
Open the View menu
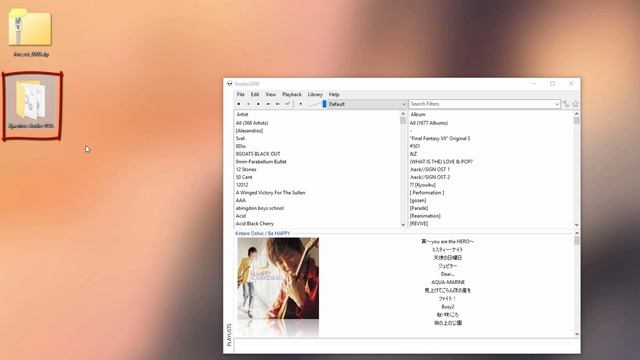point(271,94)
